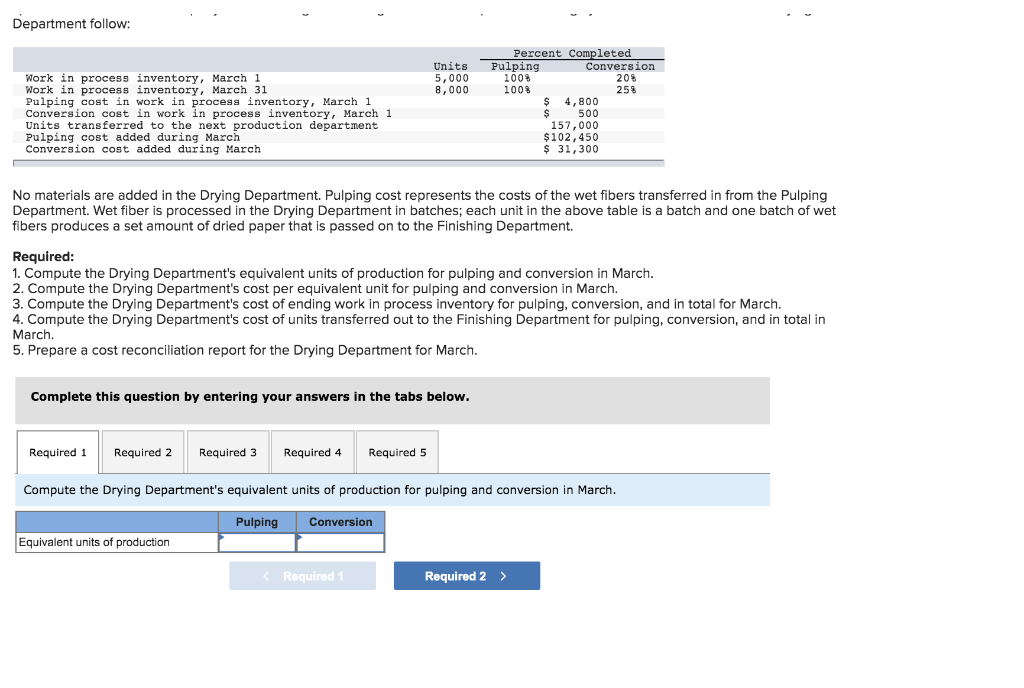The height and width of the screenshot is (688, 1024).
Task: Click the $102,450 pulping cost value
Action: (x=571, y=137)
